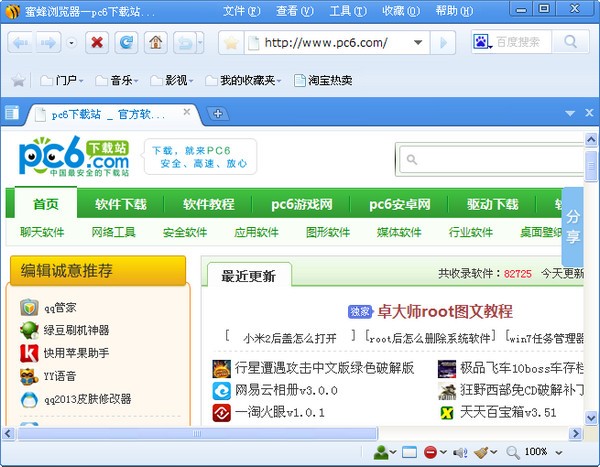600x467 pixels.
Task: Click the YY语音 icon
Action: coord(29,376)
